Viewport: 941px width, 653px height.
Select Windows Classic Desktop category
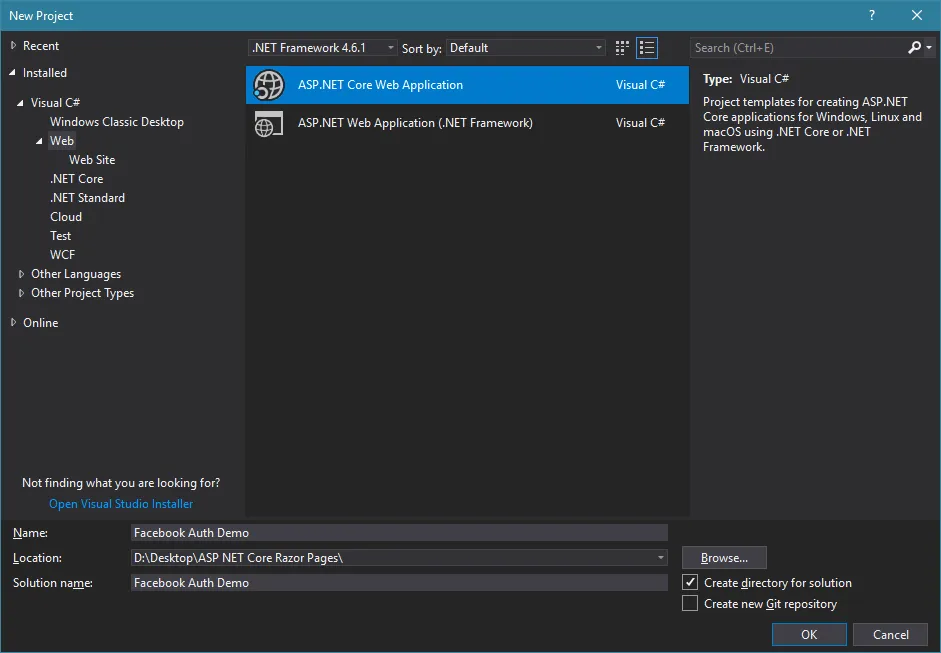tap(117, 122)
